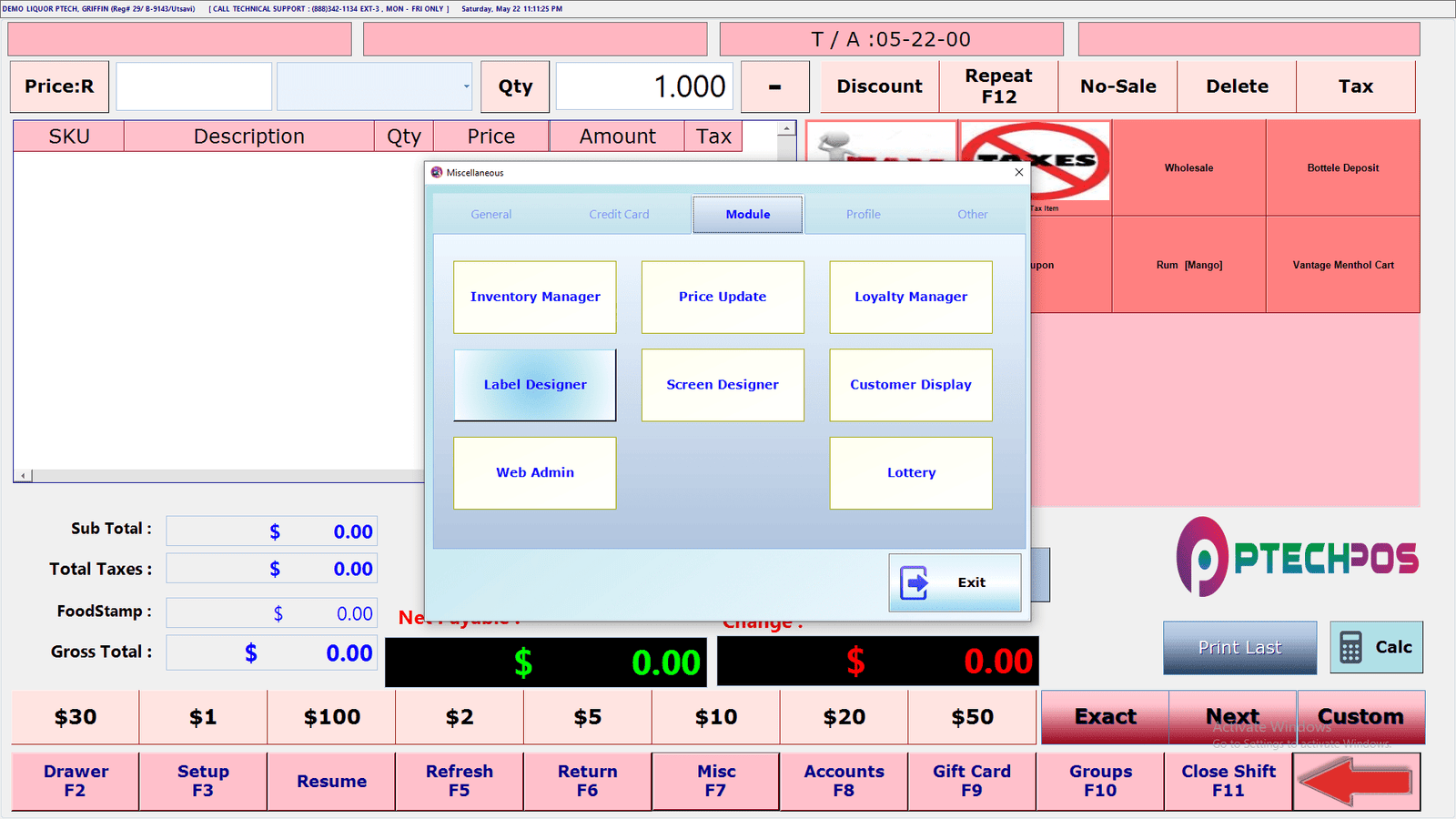Close the Miscellaneous dialog with X
The width and height of the screenshot is (1456, 819).
pos(1019,172)
